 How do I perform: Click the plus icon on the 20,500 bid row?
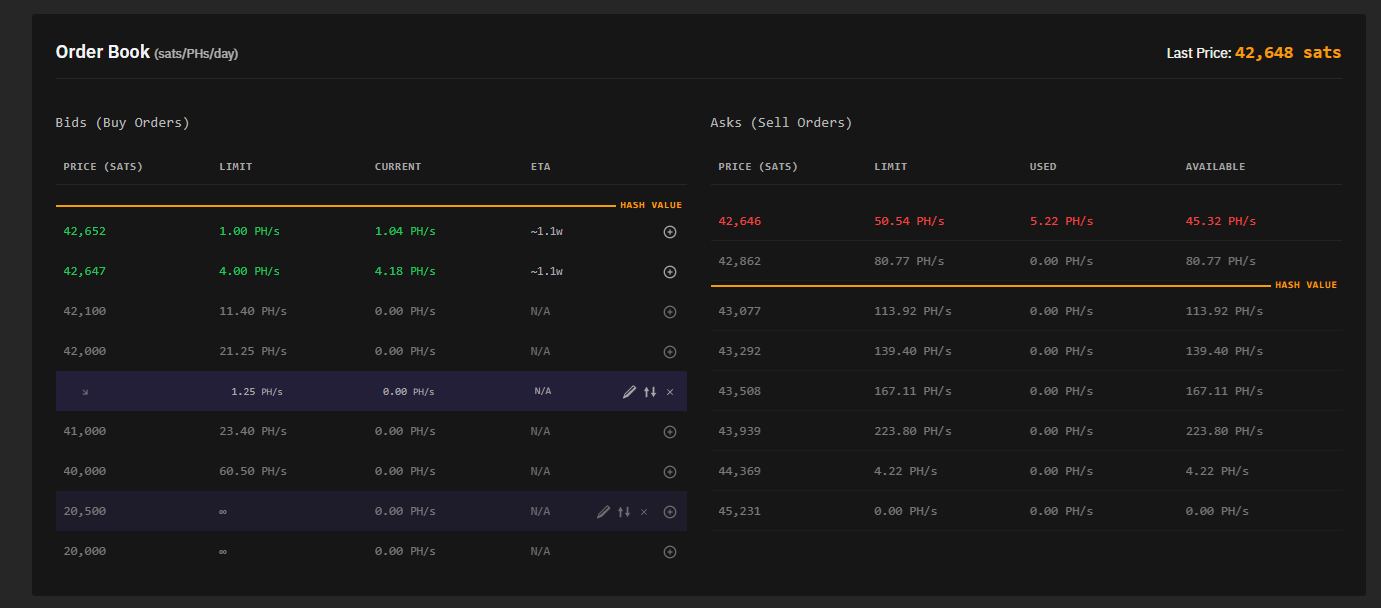click(670, 512)
